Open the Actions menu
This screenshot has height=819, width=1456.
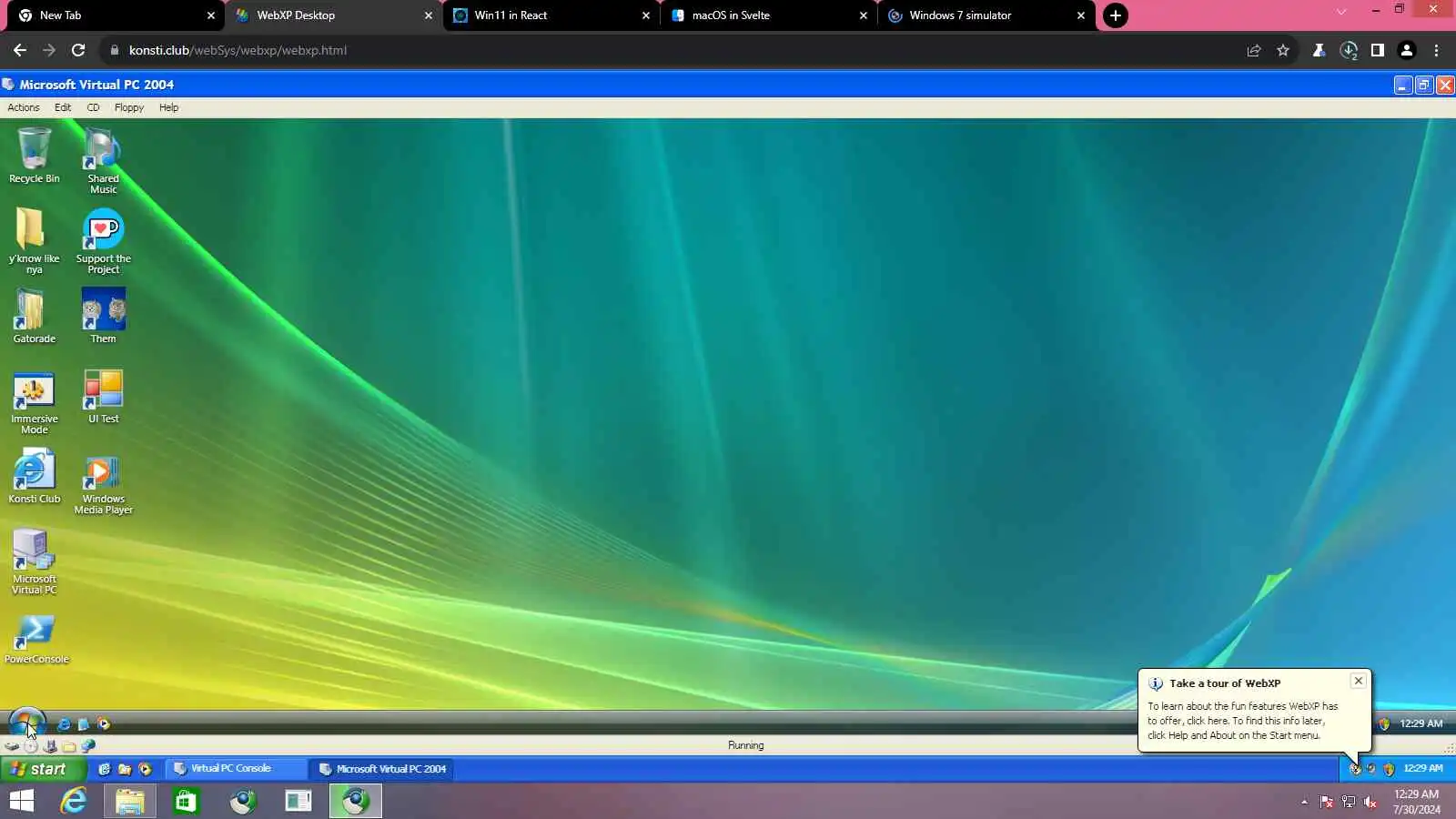tap(24, 107)
